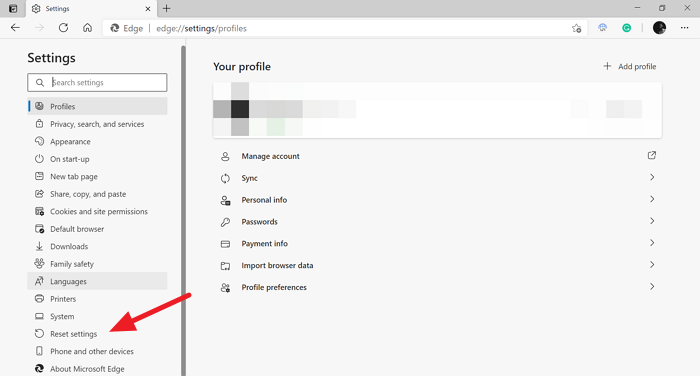Open Phone and other devices
The image size is (700, 376).
[x=97, y=351]
